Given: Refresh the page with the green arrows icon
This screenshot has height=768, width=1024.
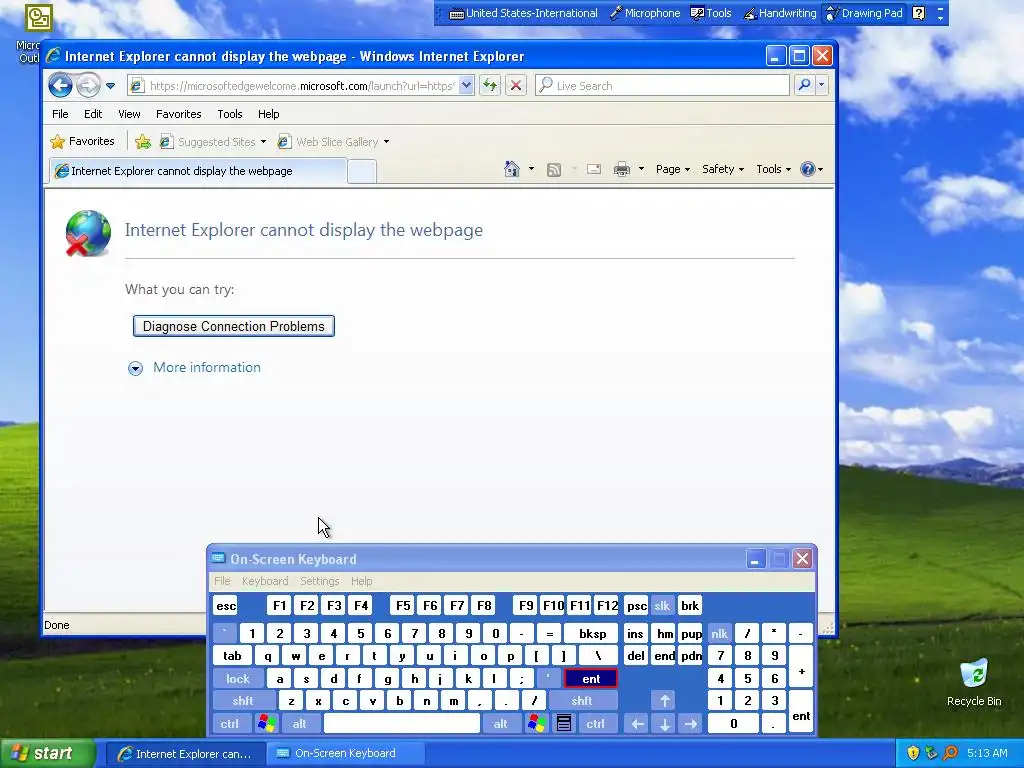Looking at the screenshot, I should (490, 86).
